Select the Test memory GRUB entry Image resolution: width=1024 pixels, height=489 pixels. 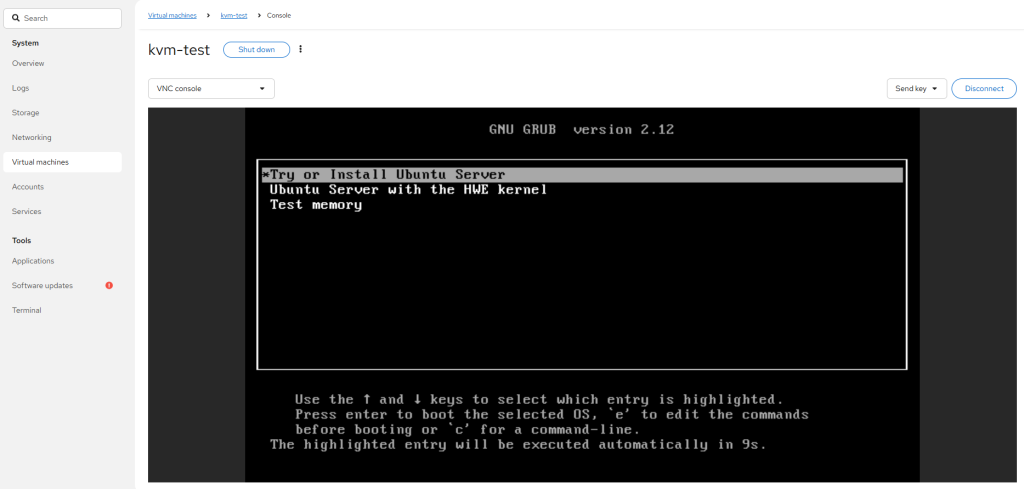[x=316, y=205]
